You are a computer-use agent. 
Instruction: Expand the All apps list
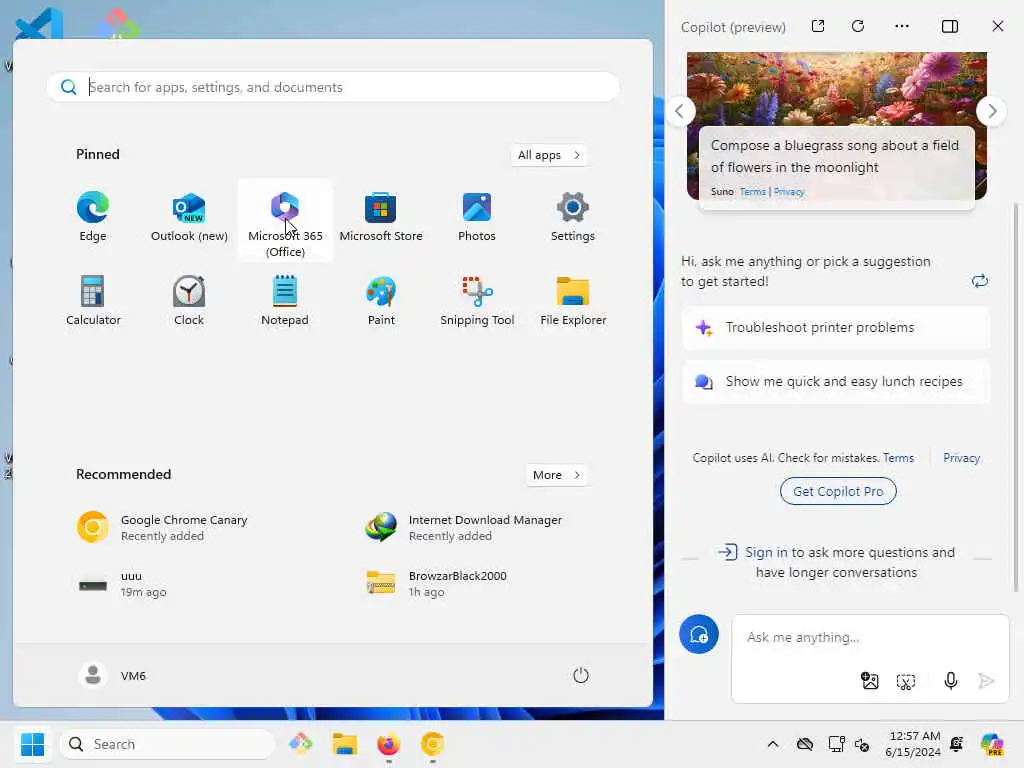pyautogui.click(x=549, y=155)
